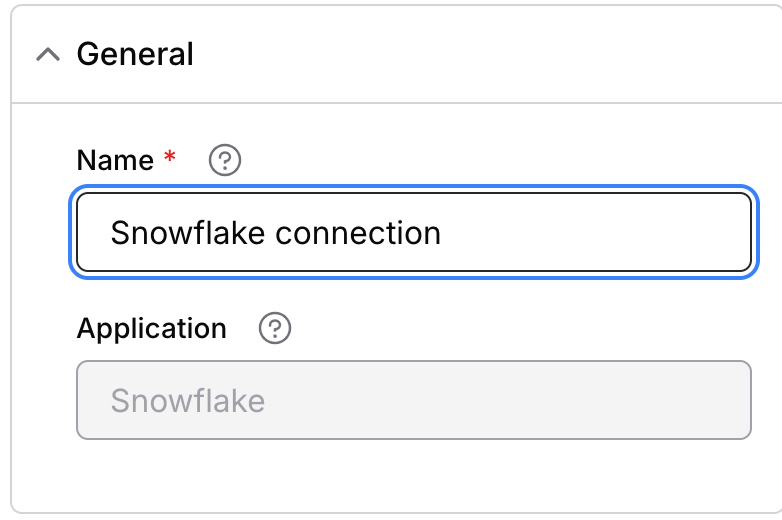
Task: Place cursor after 'Snowflake connection' text
Action: pos(443,233)
